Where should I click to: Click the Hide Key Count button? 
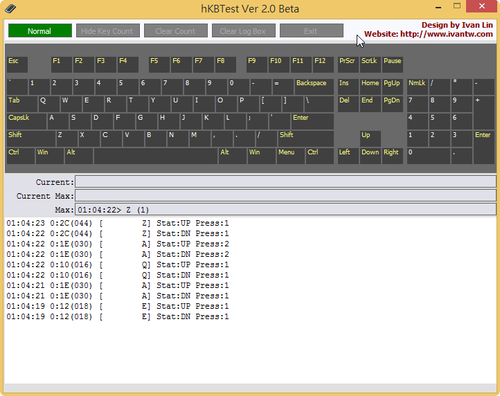pyautogui.click(x=108, y=31)
